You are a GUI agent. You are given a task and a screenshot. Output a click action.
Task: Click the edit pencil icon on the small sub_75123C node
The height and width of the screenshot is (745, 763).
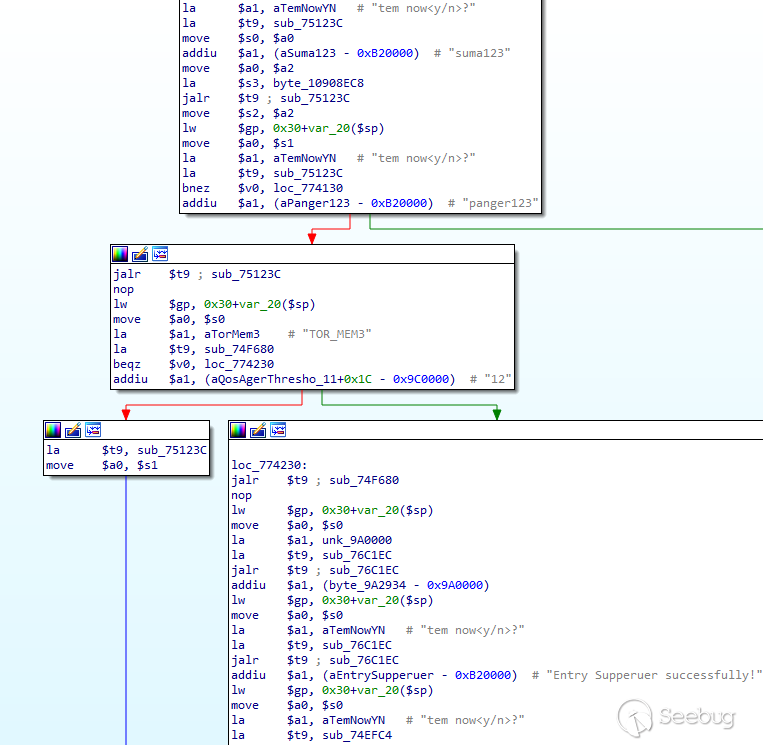pyautogui.click(x=73, y=430)
